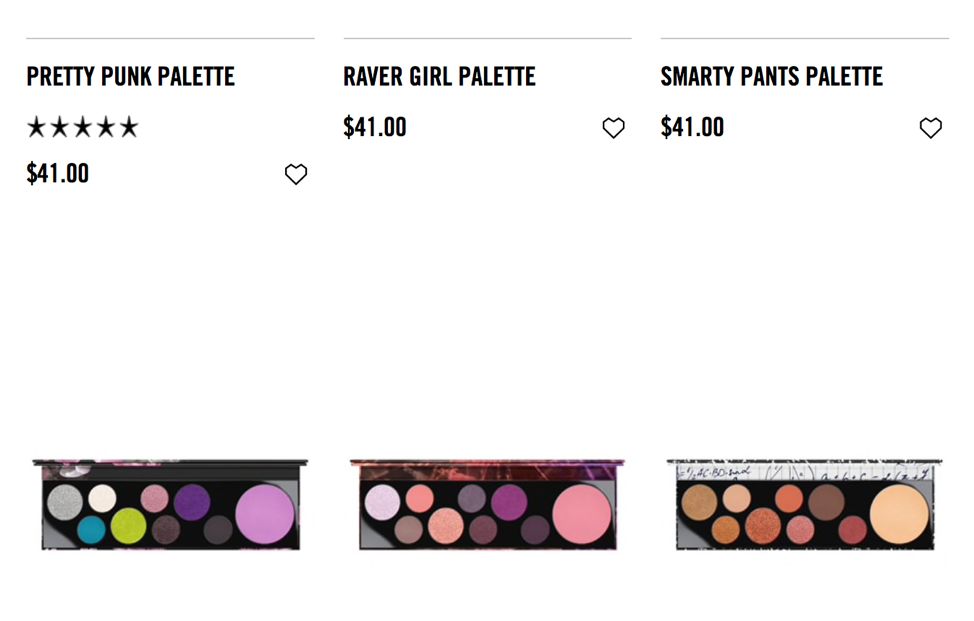Click the heart icon for Smarty Pants Palette
The height and width of the screenshot is (621, 974).
(930, 128)
